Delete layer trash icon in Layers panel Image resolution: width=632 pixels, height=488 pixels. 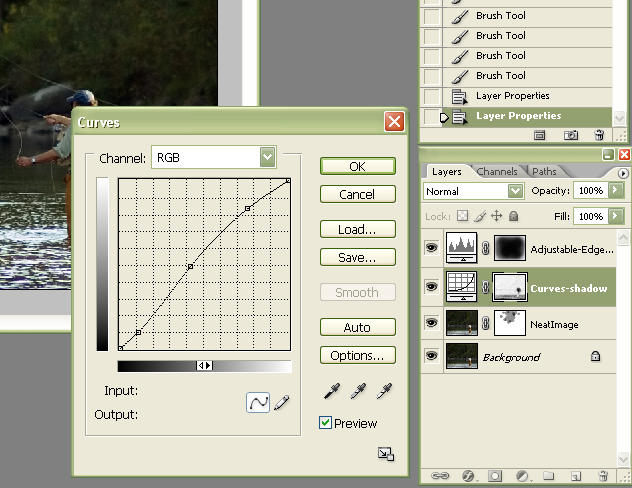tap(603, 476)
